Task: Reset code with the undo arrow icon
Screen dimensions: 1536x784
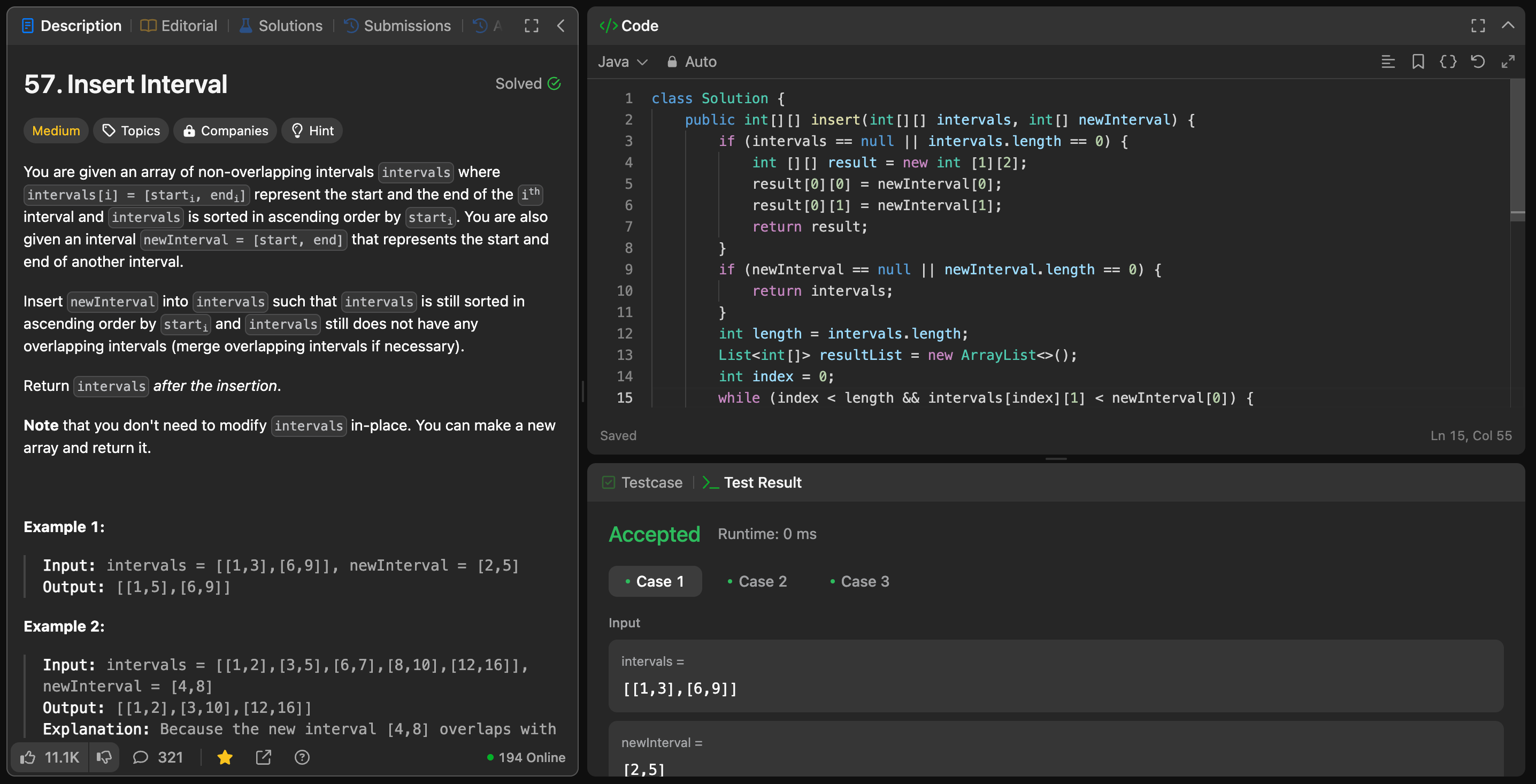Action: (x=1478, y=62)
